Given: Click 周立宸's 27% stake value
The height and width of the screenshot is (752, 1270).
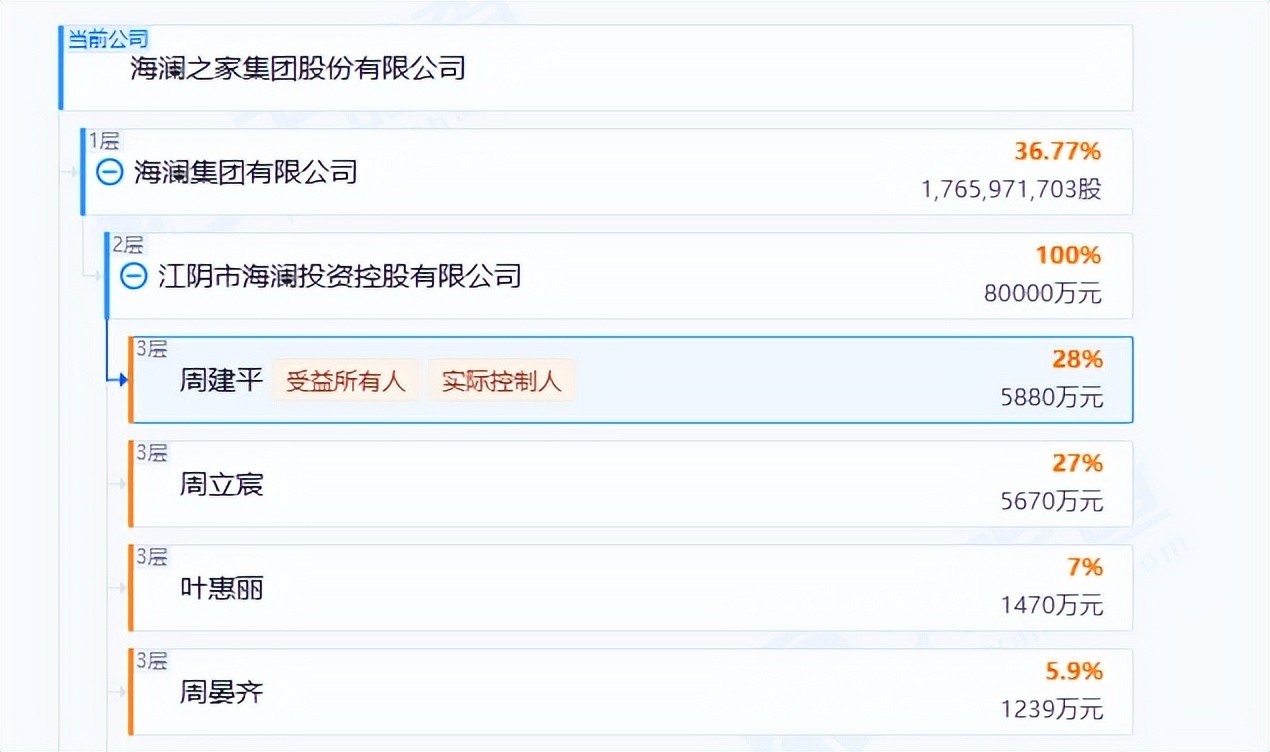Looking at the screenshot, I should 1076,464.
